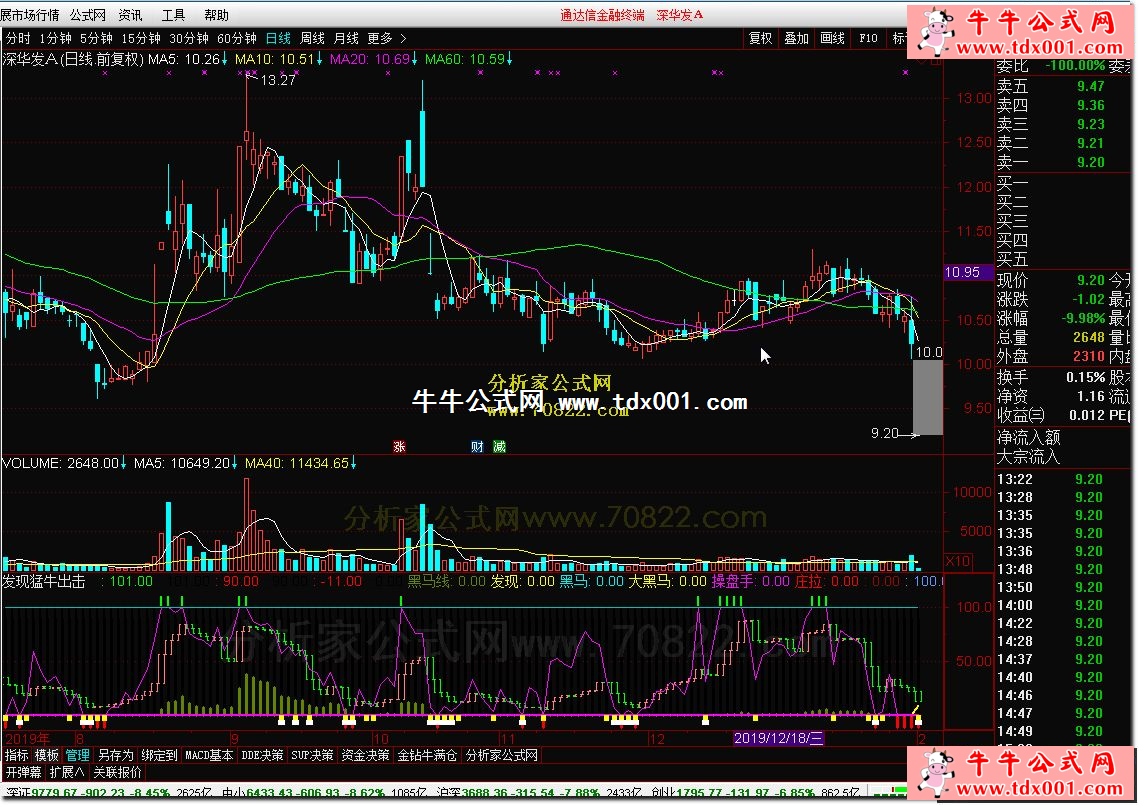Click the MA60 down-arrow indicator icon
Image resolution: width=1139 pixels, height=805 pixels.
(509, 59)
